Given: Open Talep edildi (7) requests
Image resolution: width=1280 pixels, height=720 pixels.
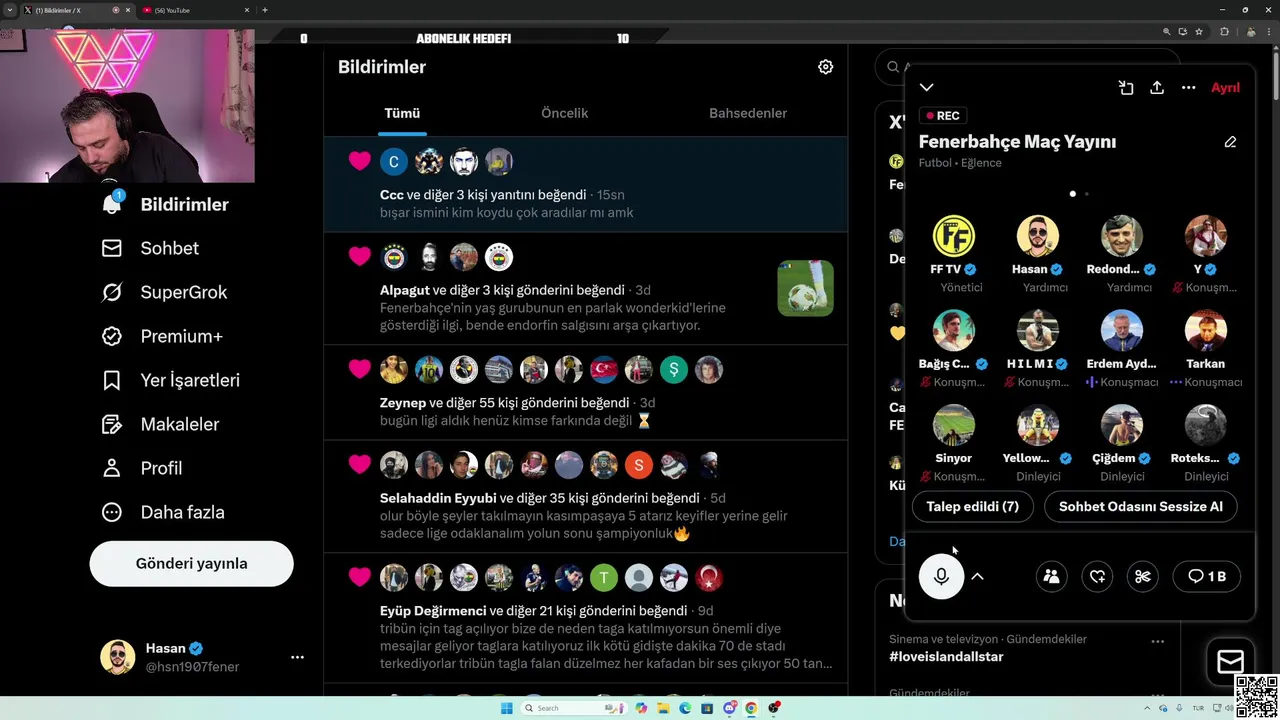Looking at the screenshot, I should coord(972,506).
